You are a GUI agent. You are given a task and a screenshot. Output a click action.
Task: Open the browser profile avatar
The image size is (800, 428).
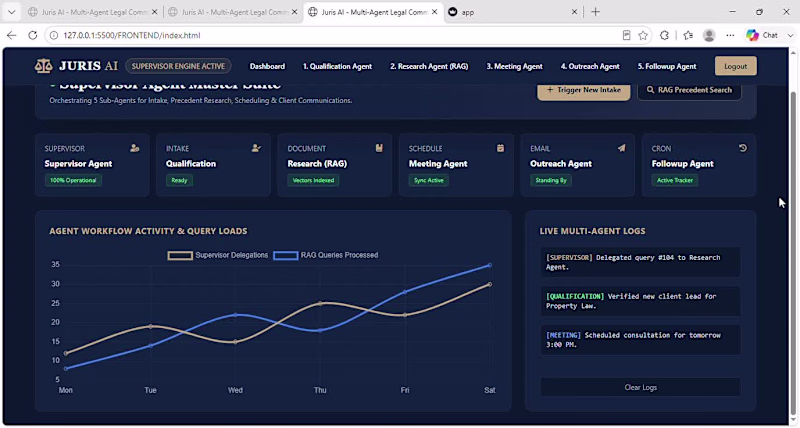(709, 35)
